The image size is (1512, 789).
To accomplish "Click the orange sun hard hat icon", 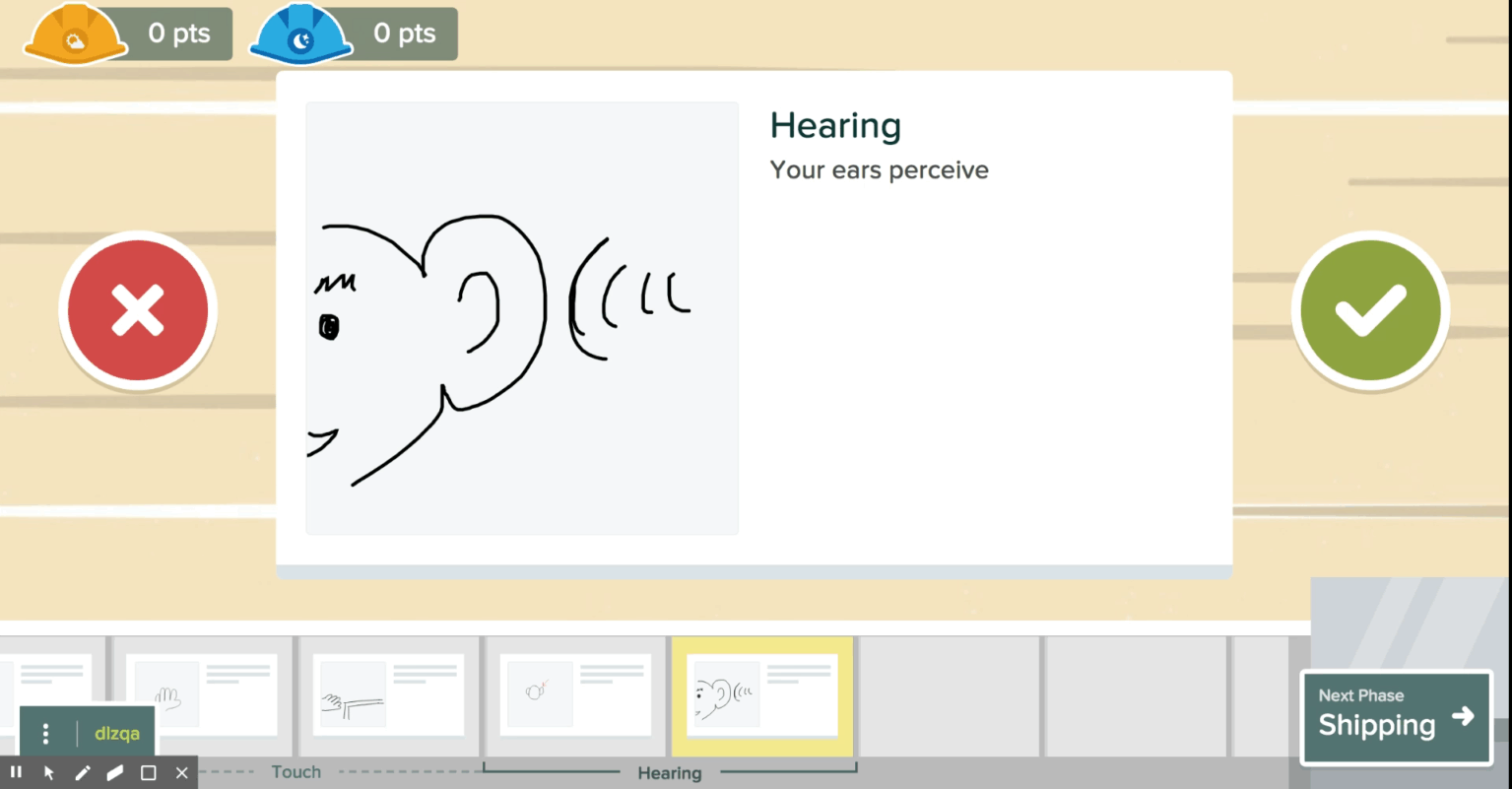I will click(76, 35).
